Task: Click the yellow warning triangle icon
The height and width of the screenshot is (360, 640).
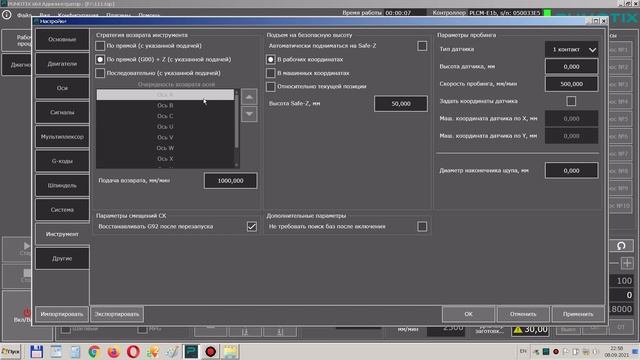Action: pyautogui.click(x=518, y=329)
